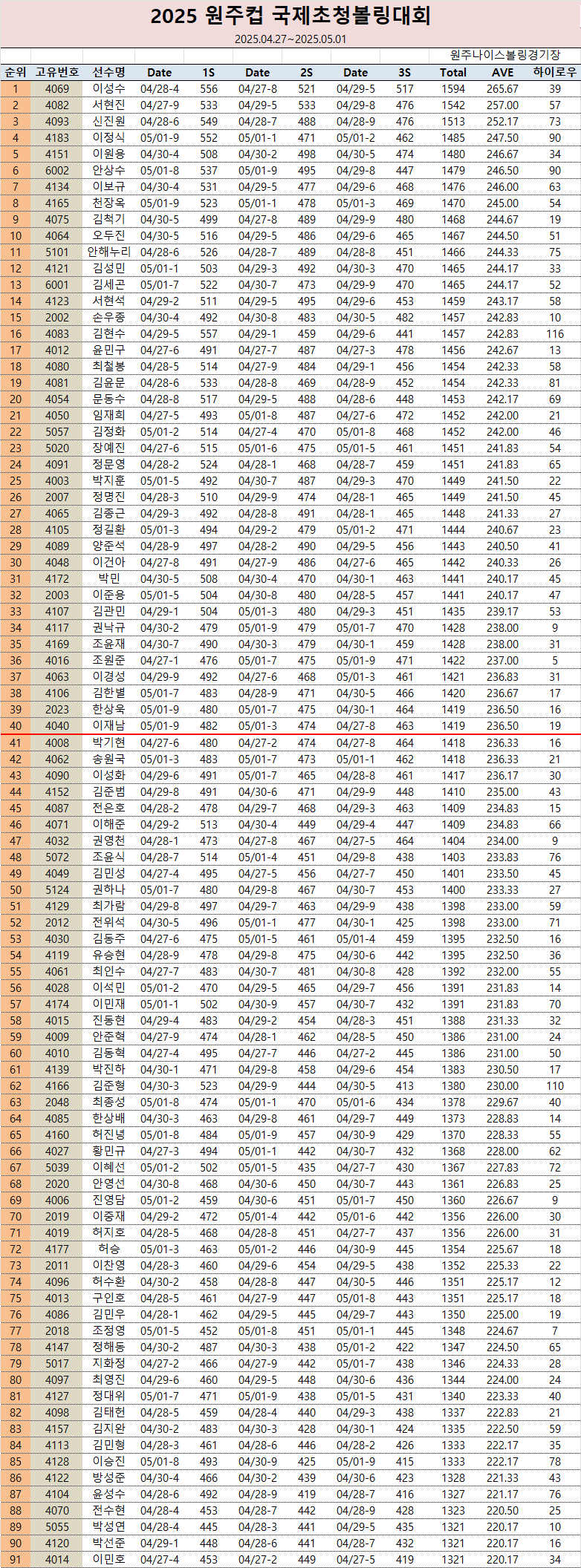Click the 하이로우 column header
581x1568 pixels.
(x=555, y=73)
